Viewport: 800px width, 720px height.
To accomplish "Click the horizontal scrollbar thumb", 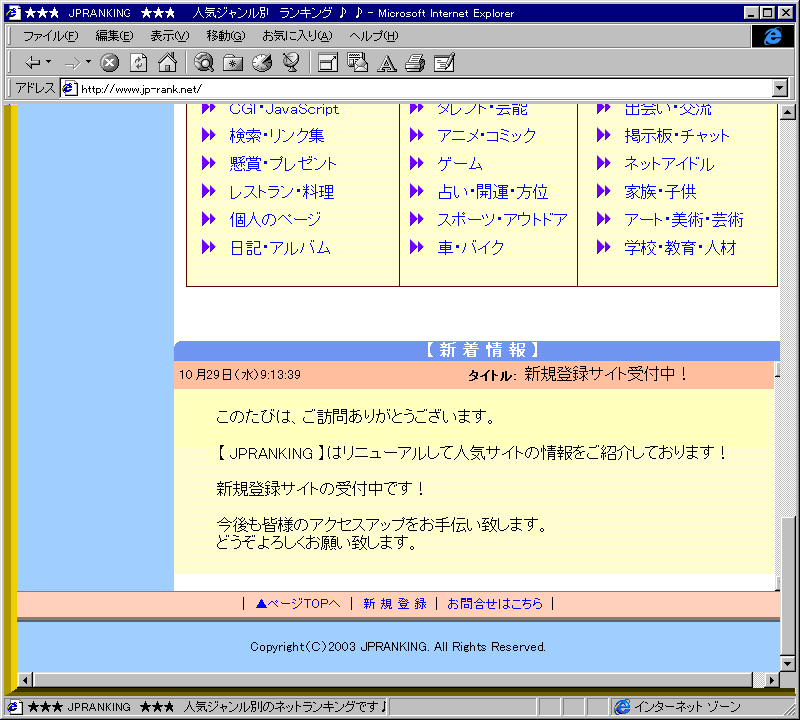I will click(x=393, y=680).
